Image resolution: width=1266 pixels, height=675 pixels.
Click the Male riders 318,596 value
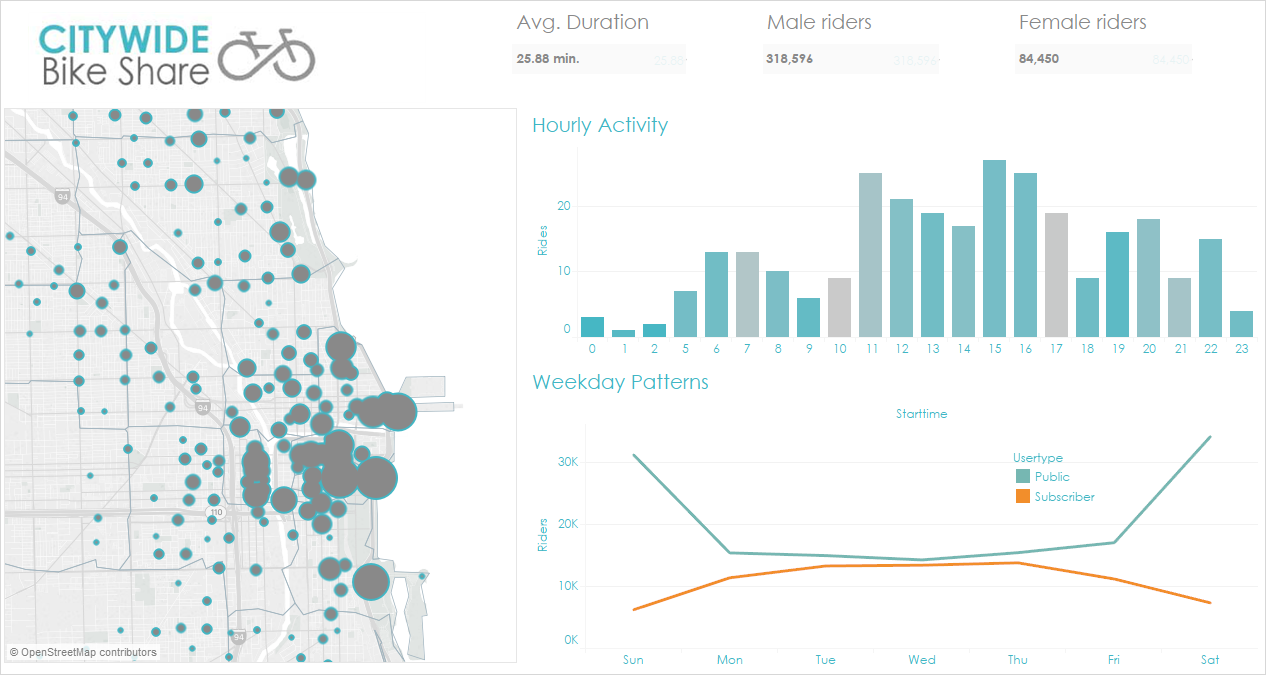[790, 59]
